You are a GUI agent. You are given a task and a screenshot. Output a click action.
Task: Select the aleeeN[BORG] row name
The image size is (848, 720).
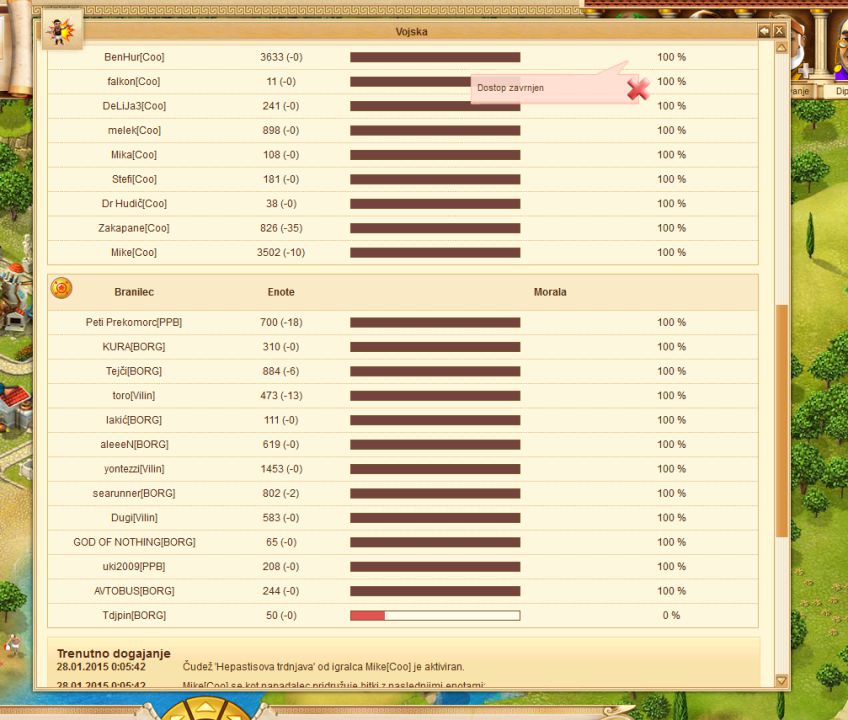tap(134, 444)
